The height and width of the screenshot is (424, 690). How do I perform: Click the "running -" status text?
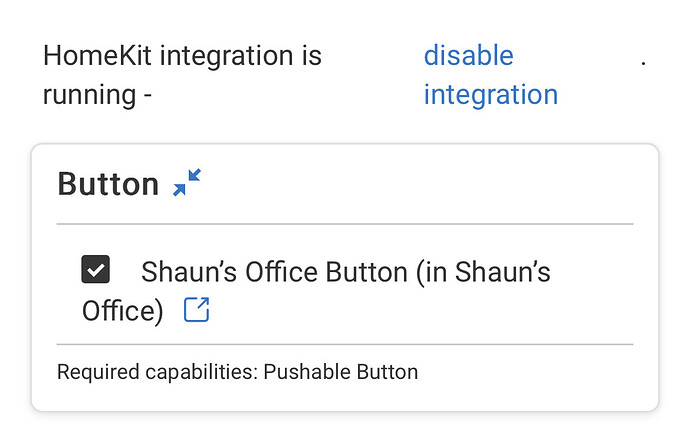click(97, 95)
